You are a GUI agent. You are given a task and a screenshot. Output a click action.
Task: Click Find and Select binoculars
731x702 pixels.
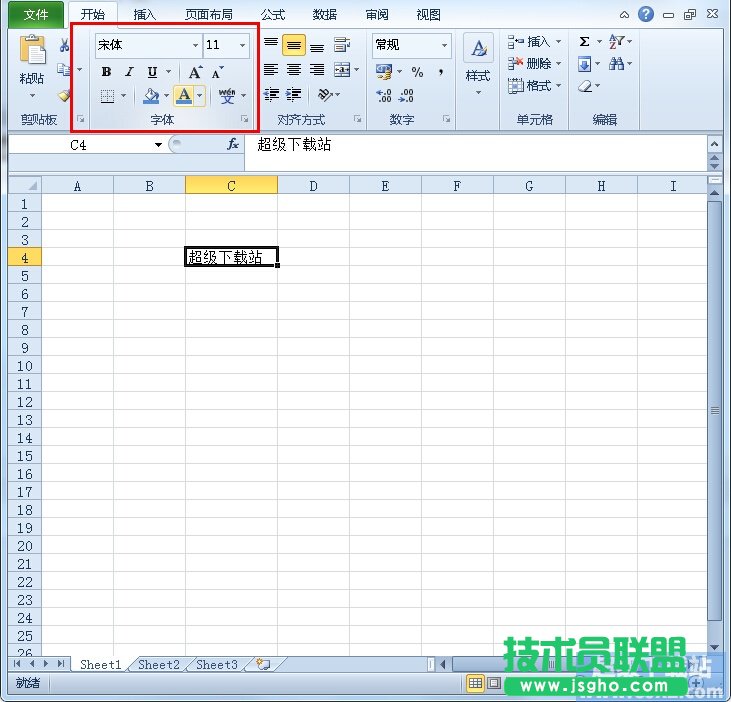(x=616, y=63)
